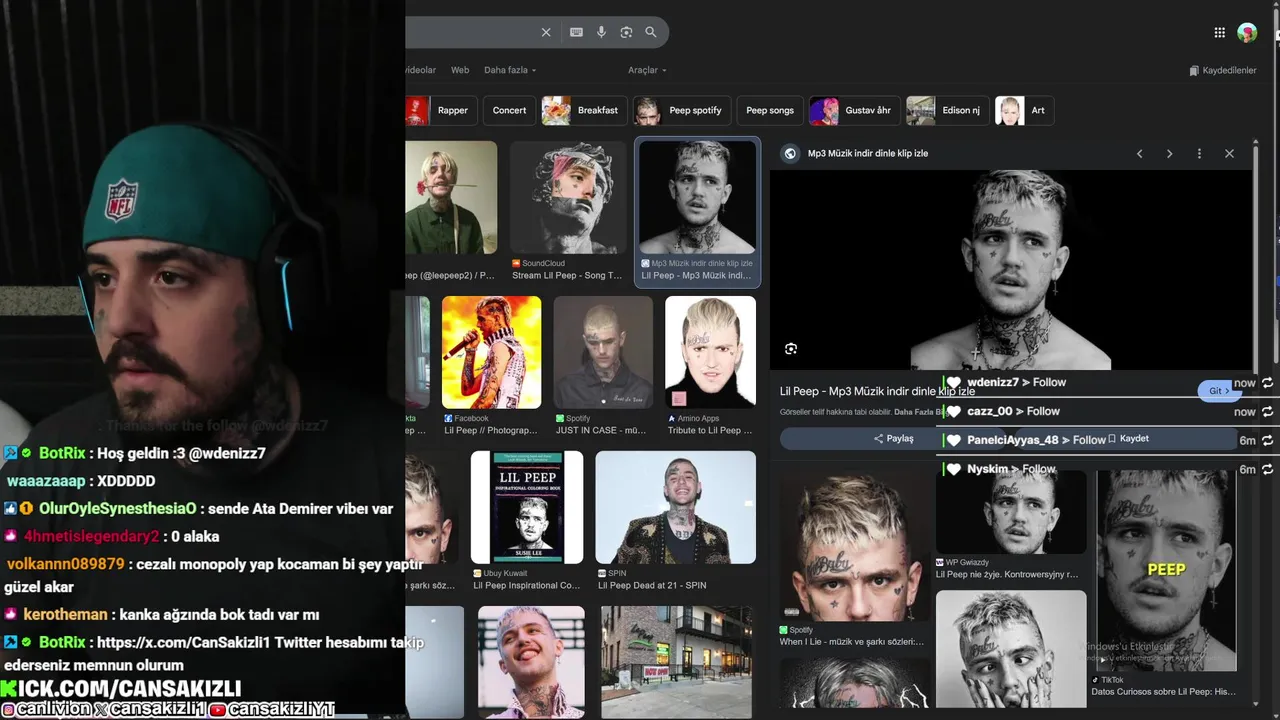Clear the search box with the X icon

pyautogui.click(x=546, y=32)
